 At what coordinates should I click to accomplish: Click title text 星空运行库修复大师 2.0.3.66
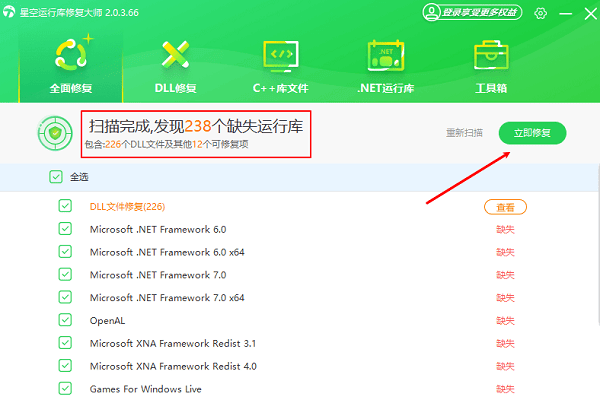pos(79,12)
